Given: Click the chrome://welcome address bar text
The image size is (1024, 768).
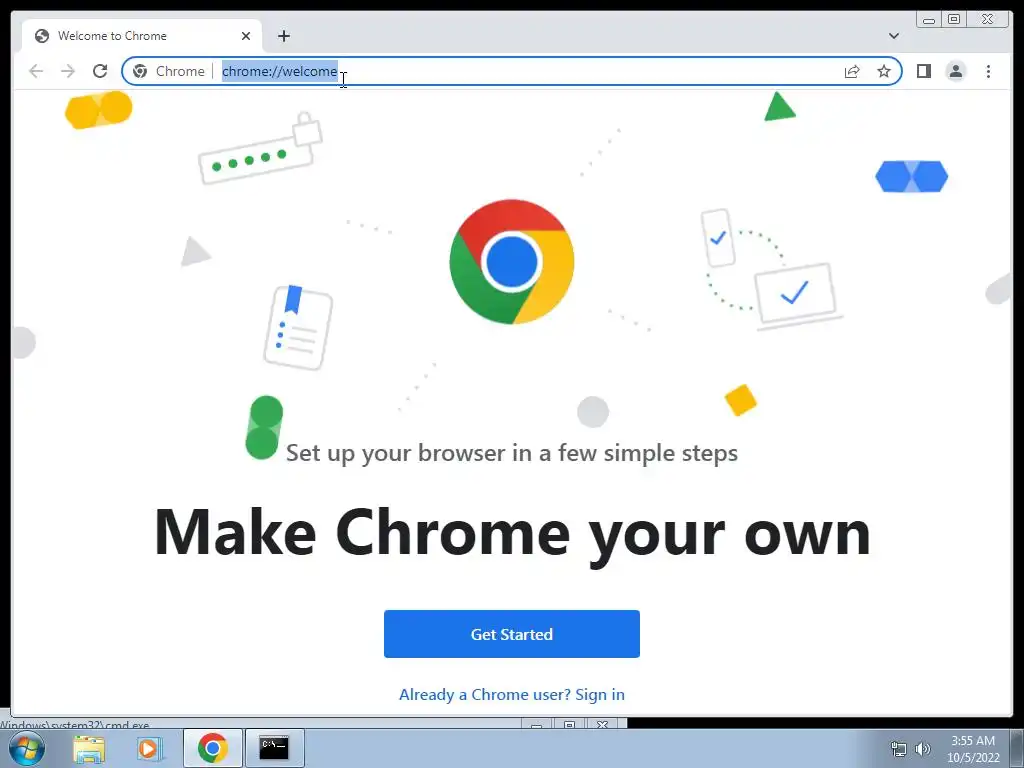Looking at the screenshot, I should point(280,71).
